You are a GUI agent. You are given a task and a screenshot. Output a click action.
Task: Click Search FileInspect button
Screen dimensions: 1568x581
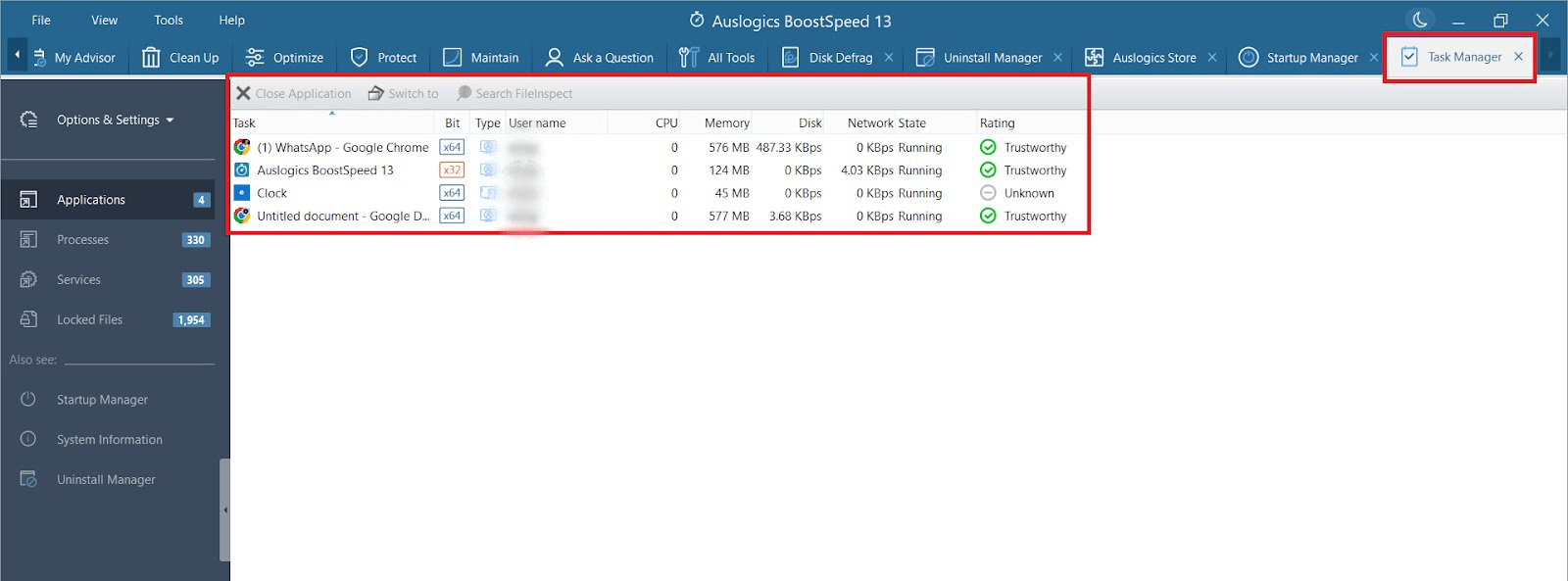click(x=514, y=93)
